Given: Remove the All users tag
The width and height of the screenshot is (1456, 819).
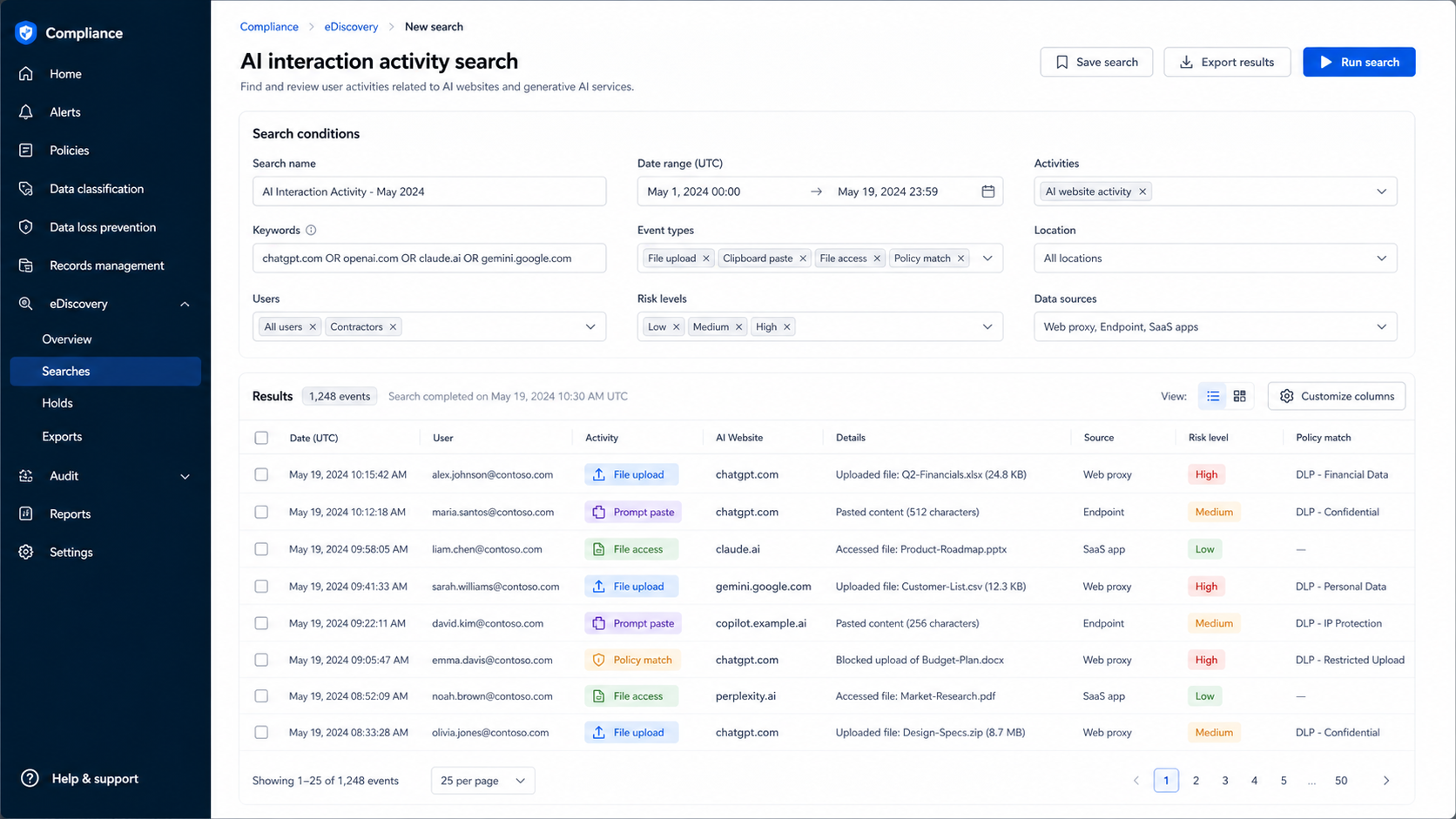Looking at the screenshot, I should point(313,327).
